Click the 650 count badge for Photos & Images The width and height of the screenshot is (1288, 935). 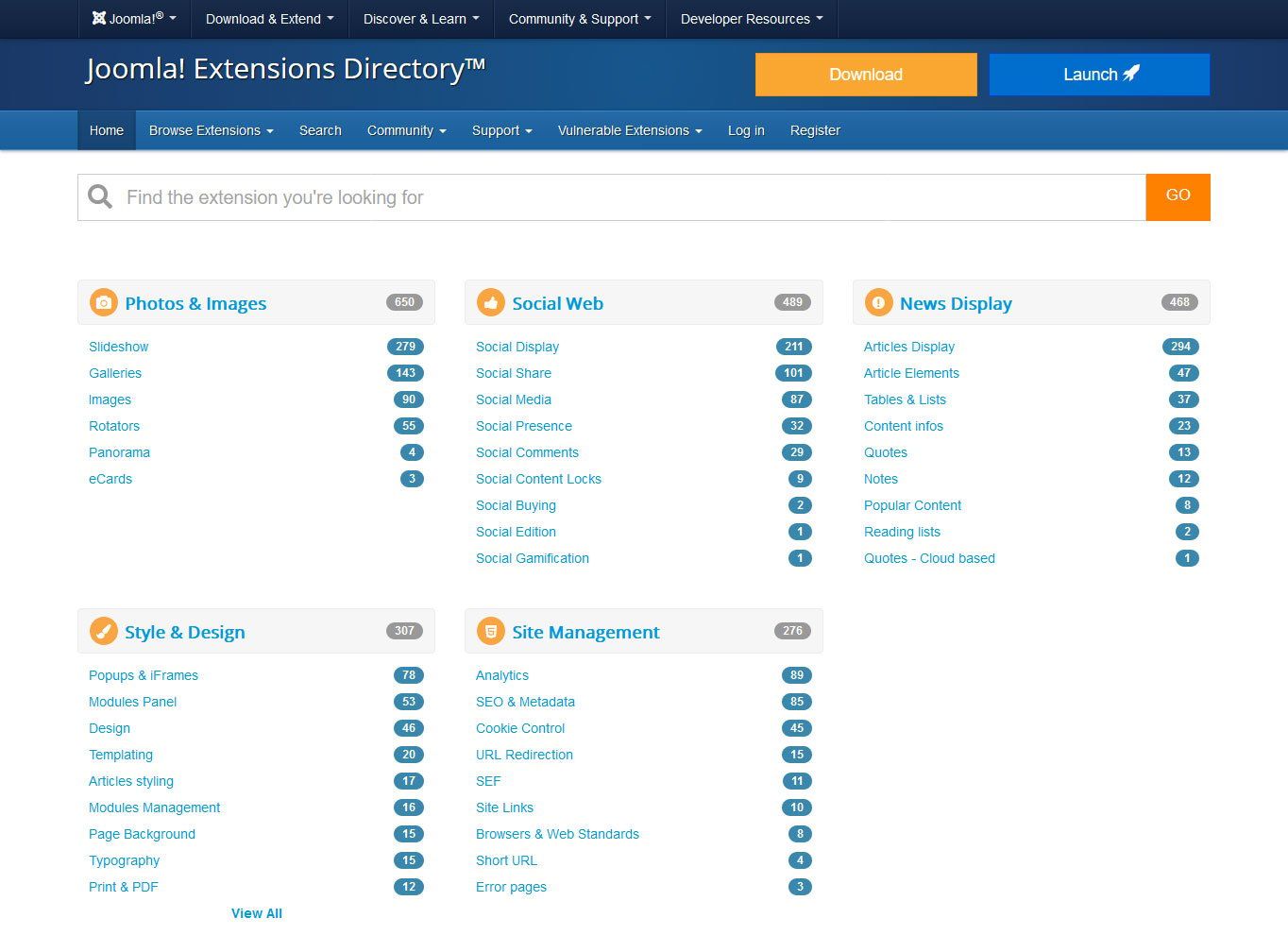(x=404, y=302)
